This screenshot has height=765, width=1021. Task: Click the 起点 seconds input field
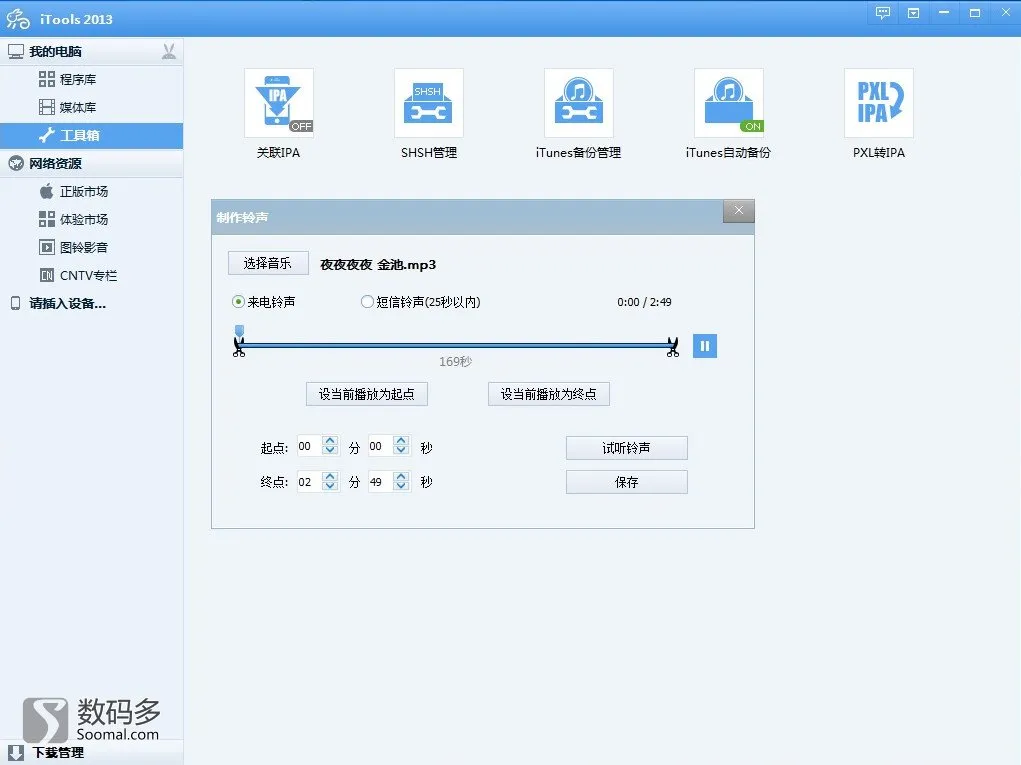click(x=381, y=446)
